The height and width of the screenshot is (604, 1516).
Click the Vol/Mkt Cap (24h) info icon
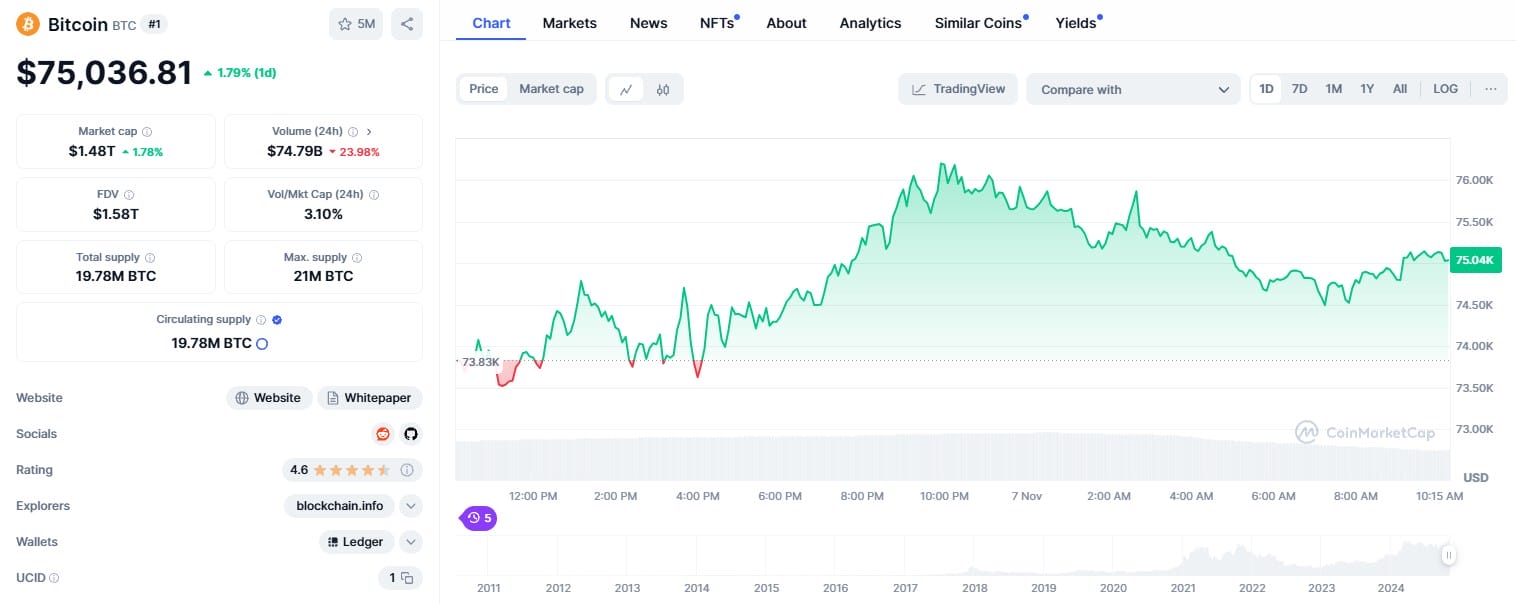(374, 195)
